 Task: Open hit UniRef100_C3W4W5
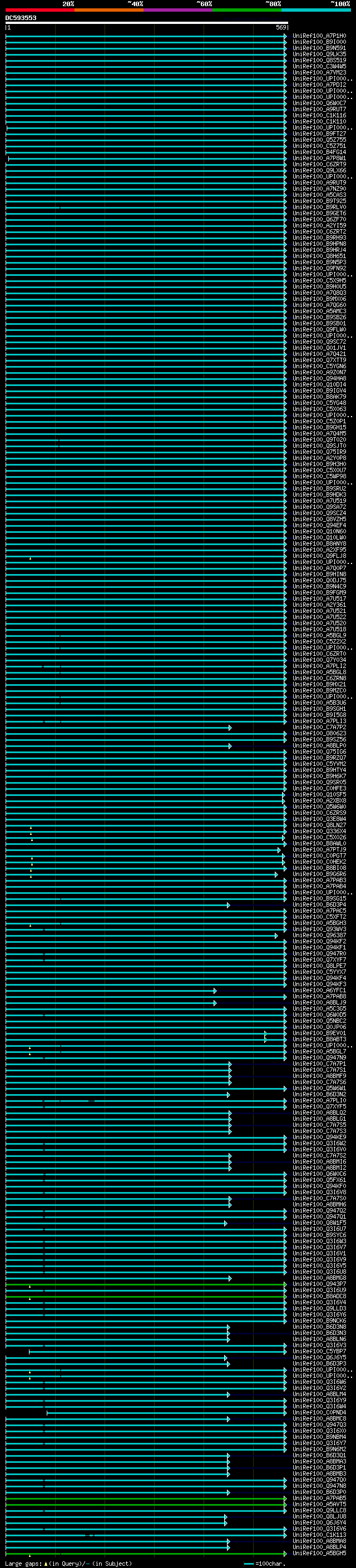point(319,66)
